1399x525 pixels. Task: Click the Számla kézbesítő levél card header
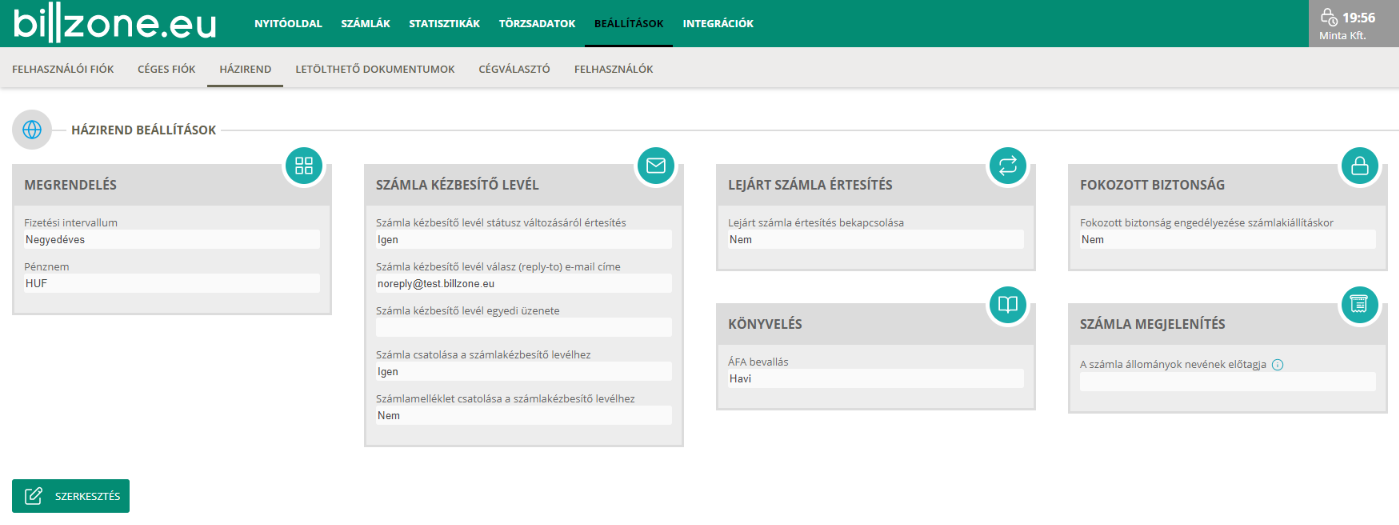pyautogui.click(x=524, y=185)
